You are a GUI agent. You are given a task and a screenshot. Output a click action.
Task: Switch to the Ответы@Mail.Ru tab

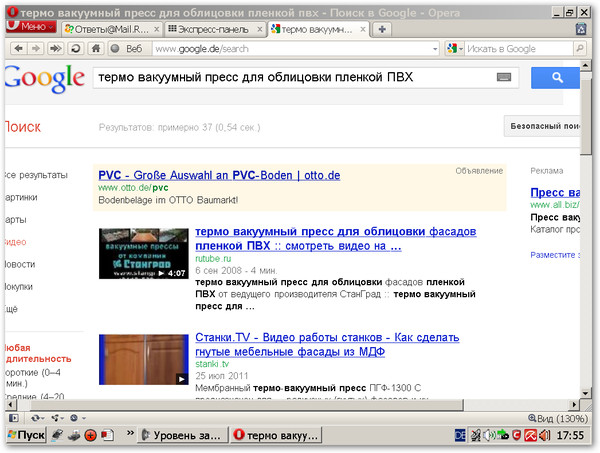(106, 29)
